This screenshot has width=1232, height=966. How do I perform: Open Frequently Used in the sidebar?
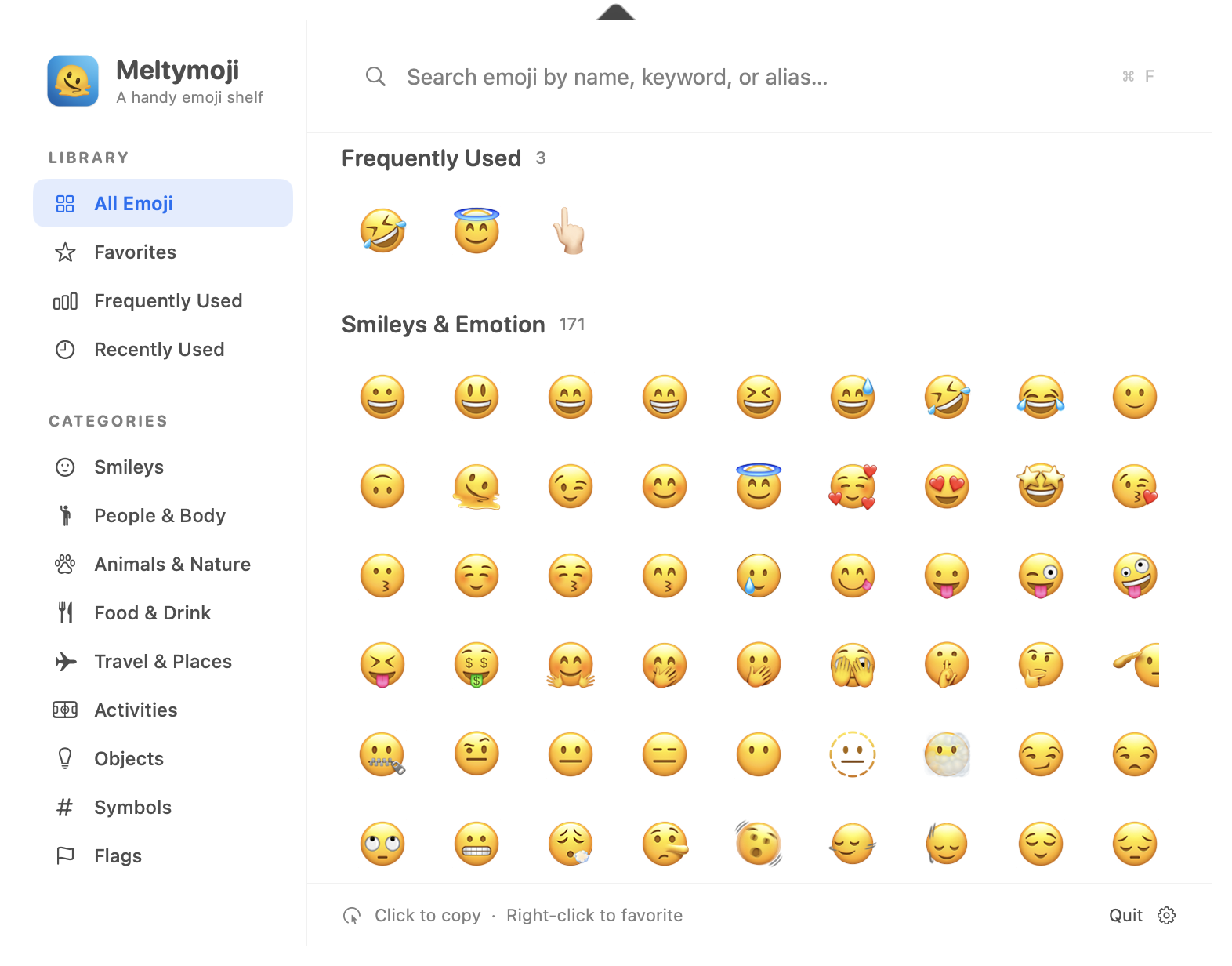click(x=163, y=300)
